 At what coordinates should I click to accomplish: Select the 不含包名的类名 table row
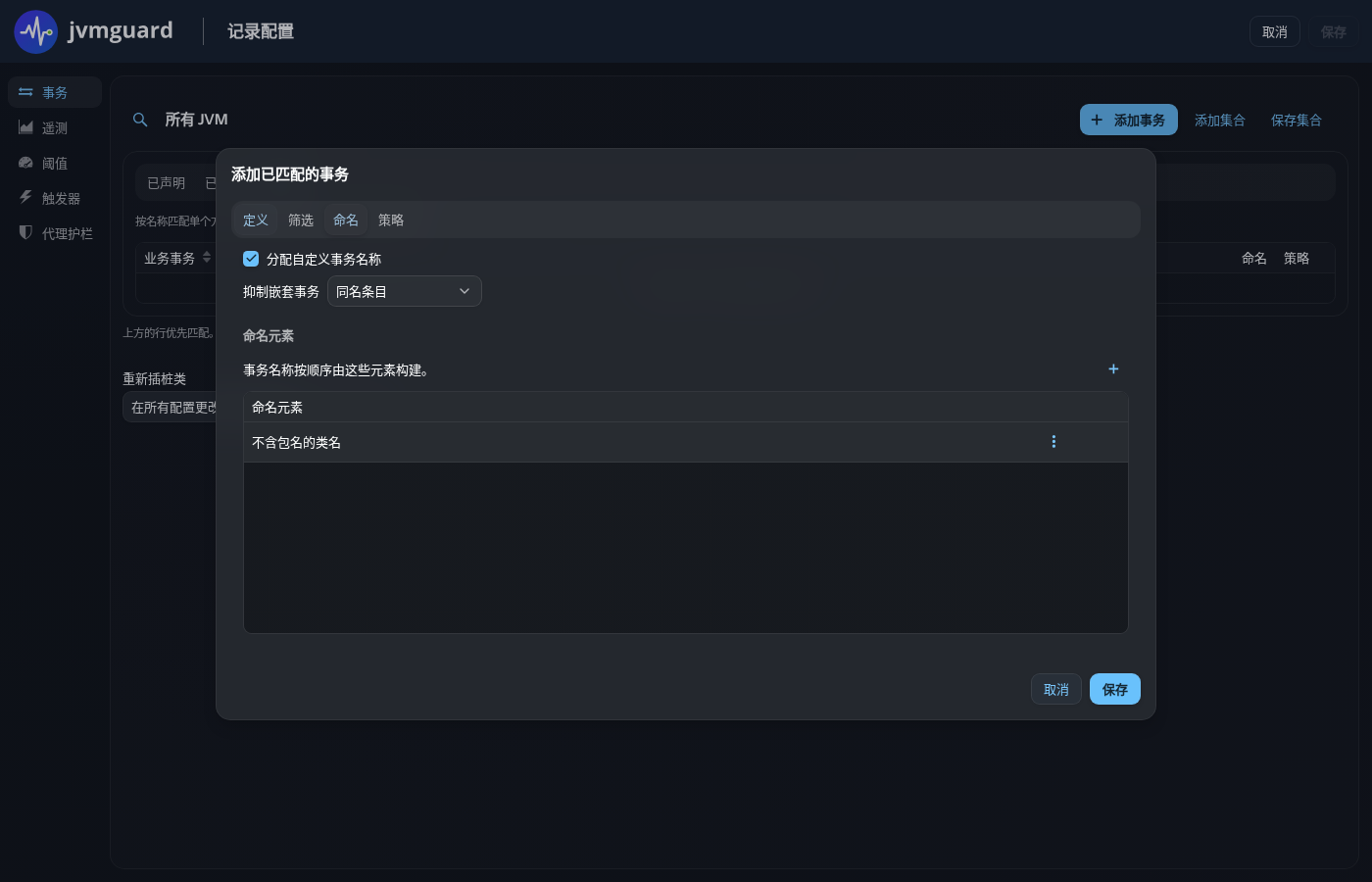pyautogui.click(x=686, y=442)
